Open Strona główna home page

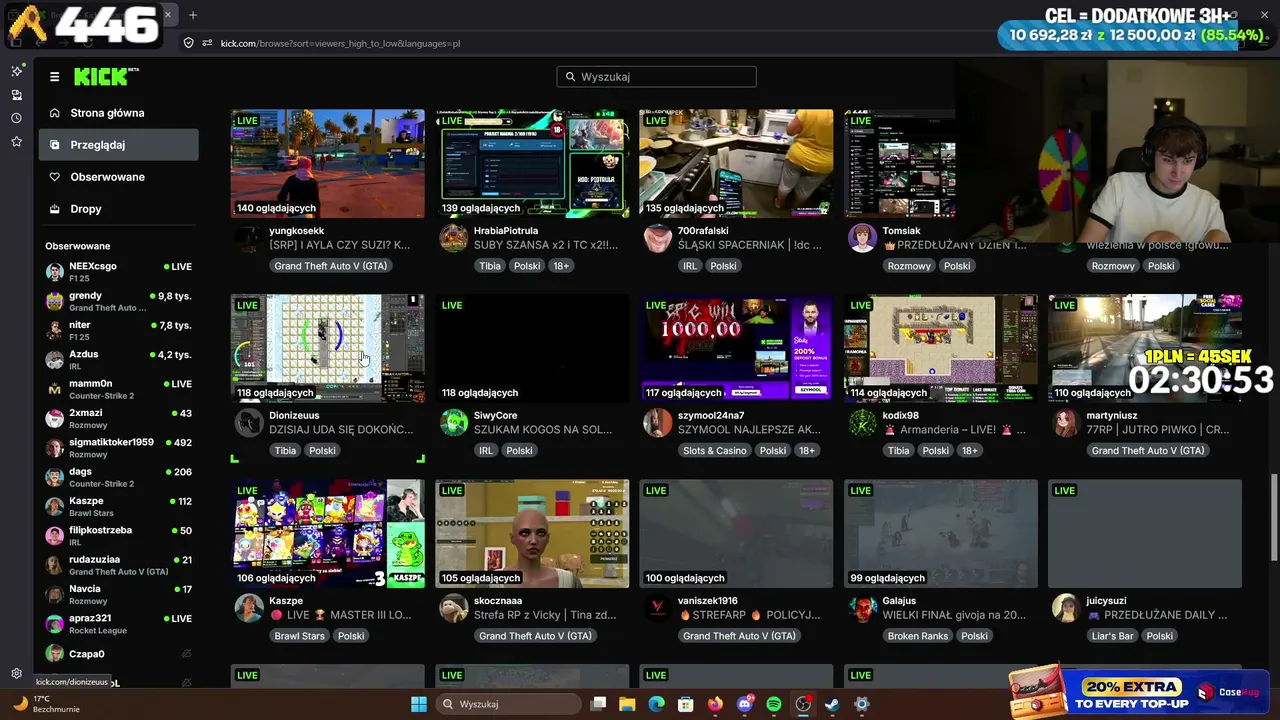click(107, 113)
